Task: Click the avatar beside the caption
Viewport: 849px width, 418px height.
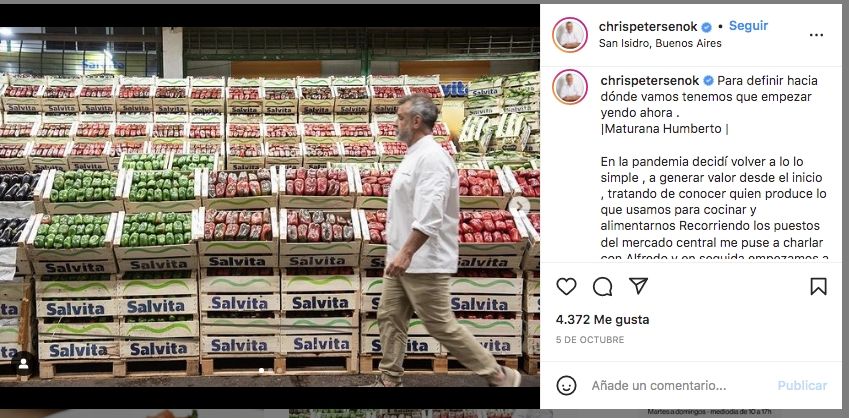Action: point(570,87)
